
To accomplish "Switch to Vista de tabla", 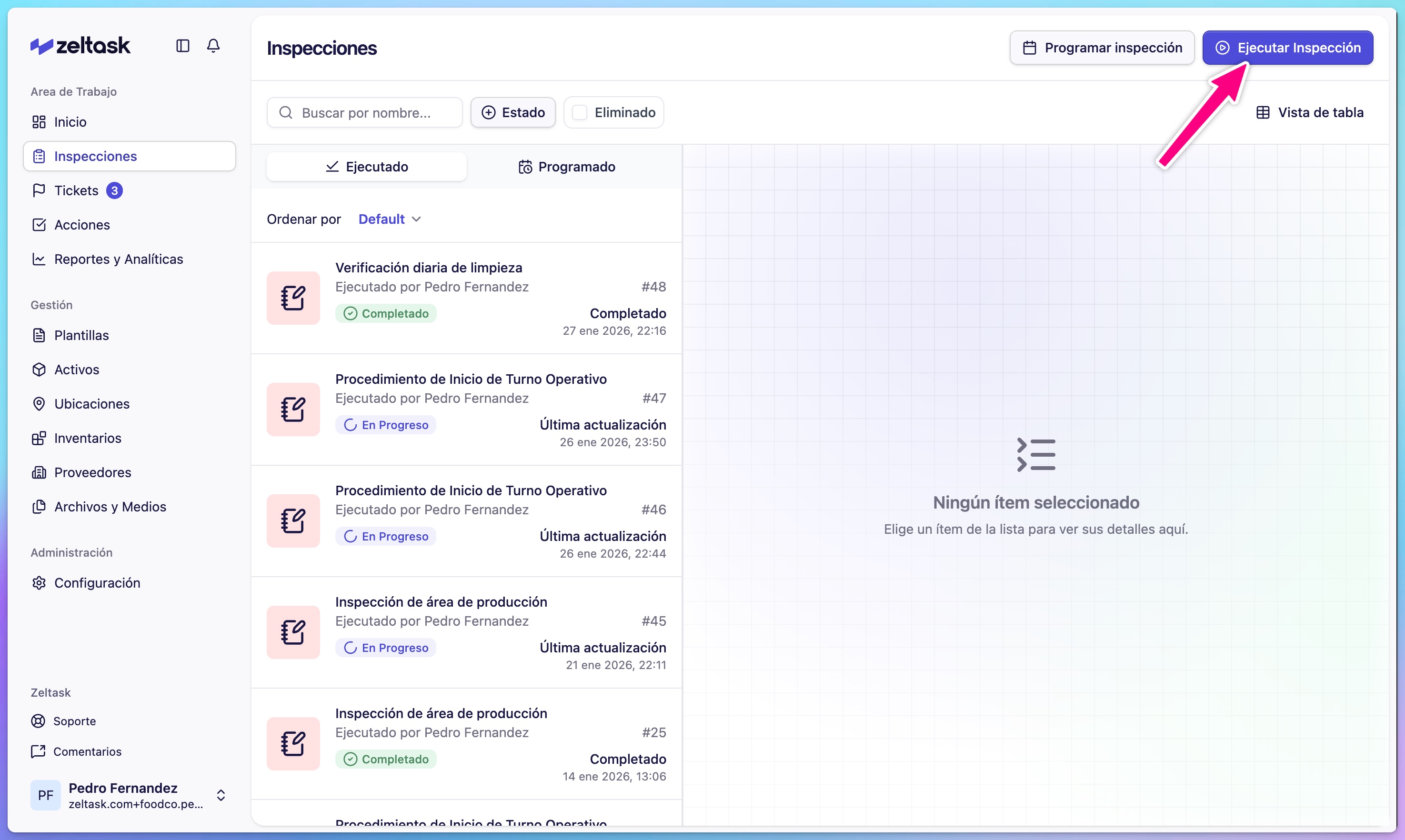I will (x=1311, y=112).
